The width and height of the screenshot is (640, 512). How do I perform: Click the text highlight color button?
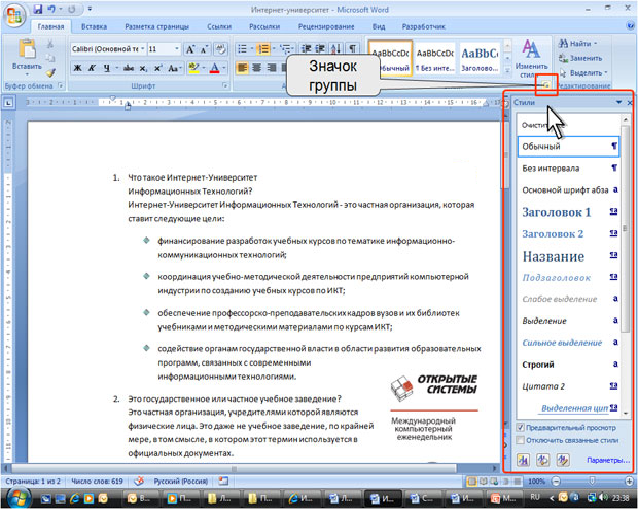pyautogui.click(x=193, y=68)
